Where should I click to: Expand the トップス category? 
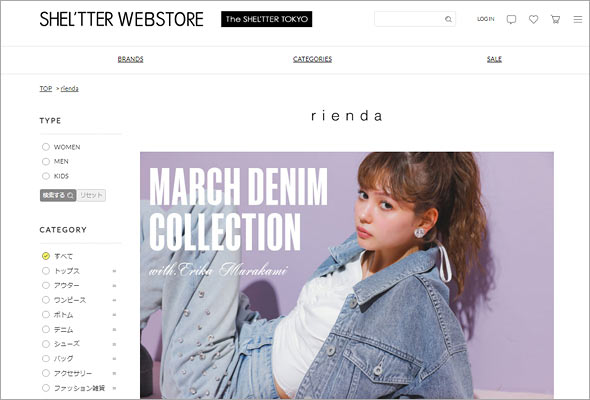point(114,271)
